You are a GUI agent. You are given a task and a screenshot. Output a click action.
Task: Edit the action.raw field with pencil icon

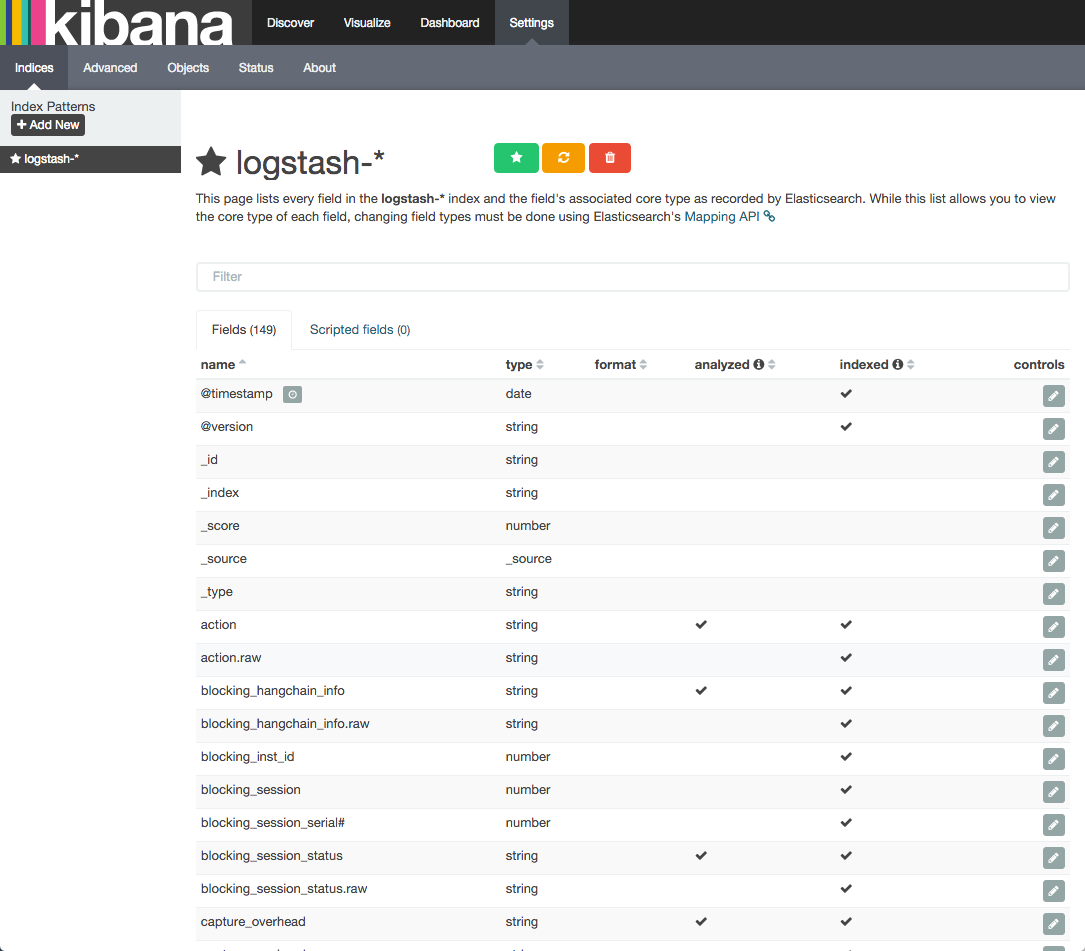pyautogui.click(x=1053, y=660)
